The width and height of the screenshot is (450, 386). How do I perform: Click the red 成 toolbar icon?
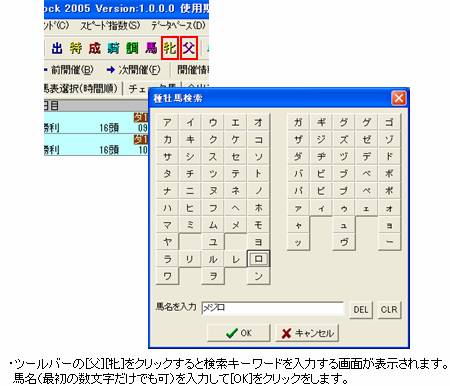point(95,49)
